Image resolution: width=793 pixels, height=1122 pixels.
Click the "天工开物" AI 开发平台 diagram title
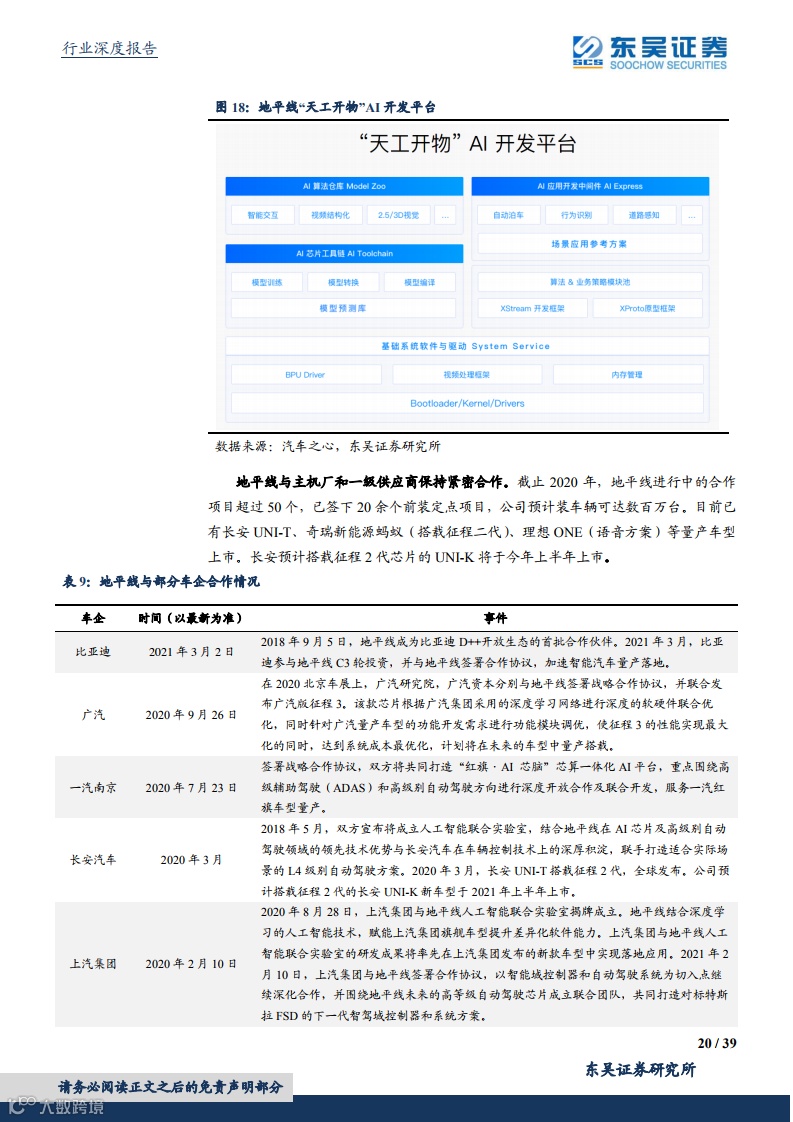(467, 144)
